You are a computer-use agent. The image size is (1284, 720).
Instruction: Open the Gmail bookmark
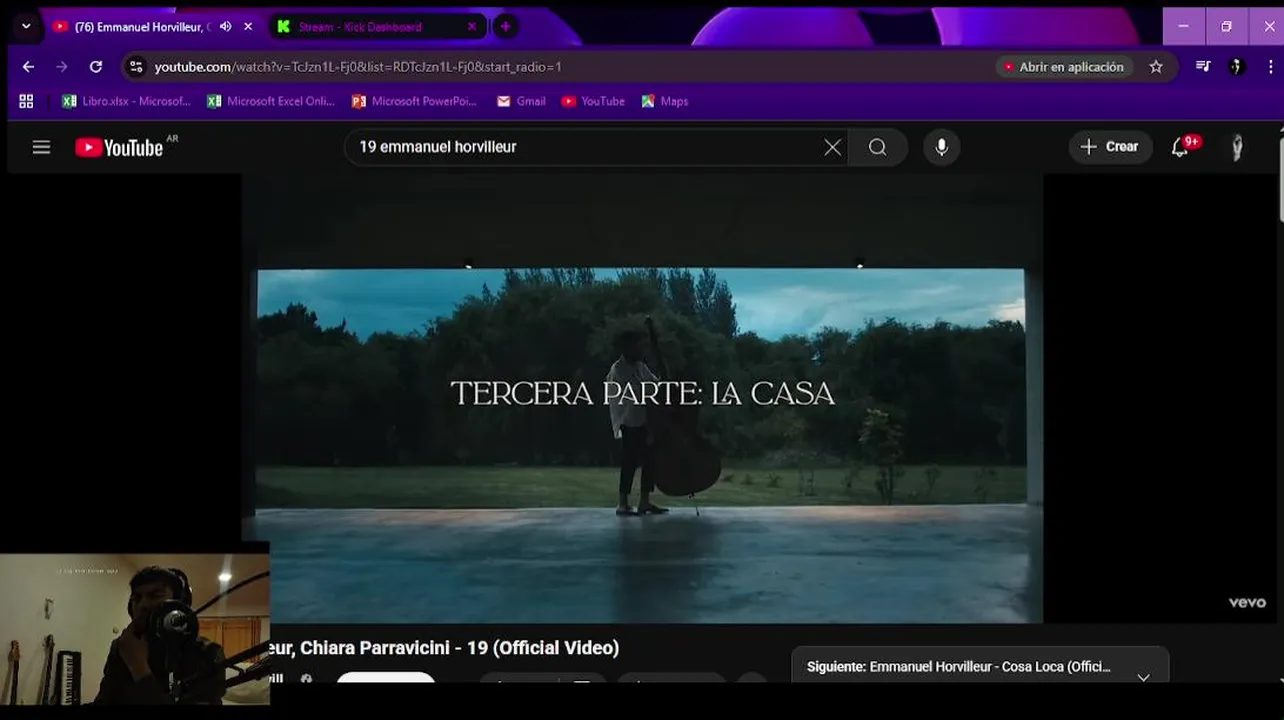[x=521, y=101]
